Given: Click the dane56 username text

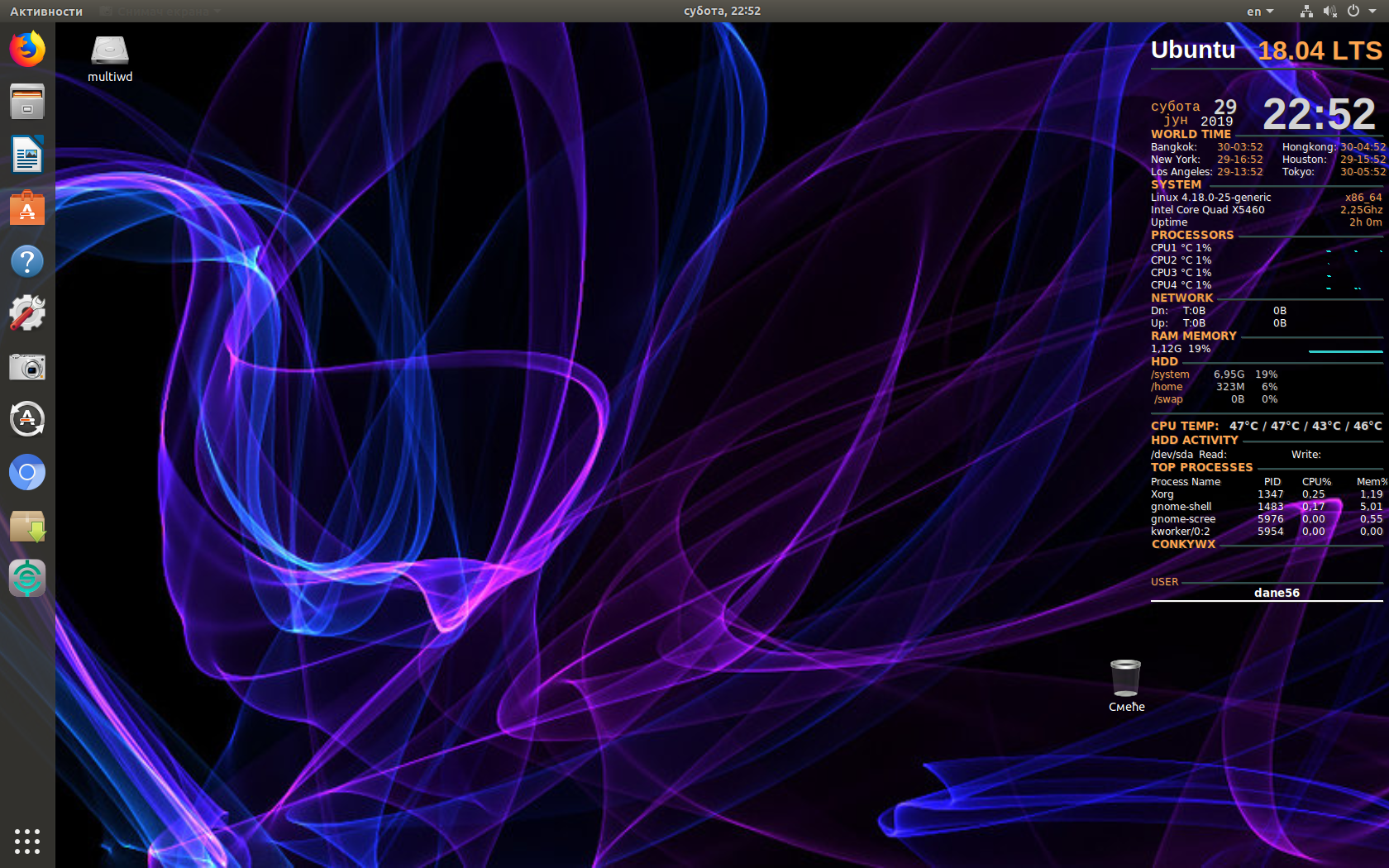Looking at the screenshot, I should pyautogui.click(x=1277, y=593).
